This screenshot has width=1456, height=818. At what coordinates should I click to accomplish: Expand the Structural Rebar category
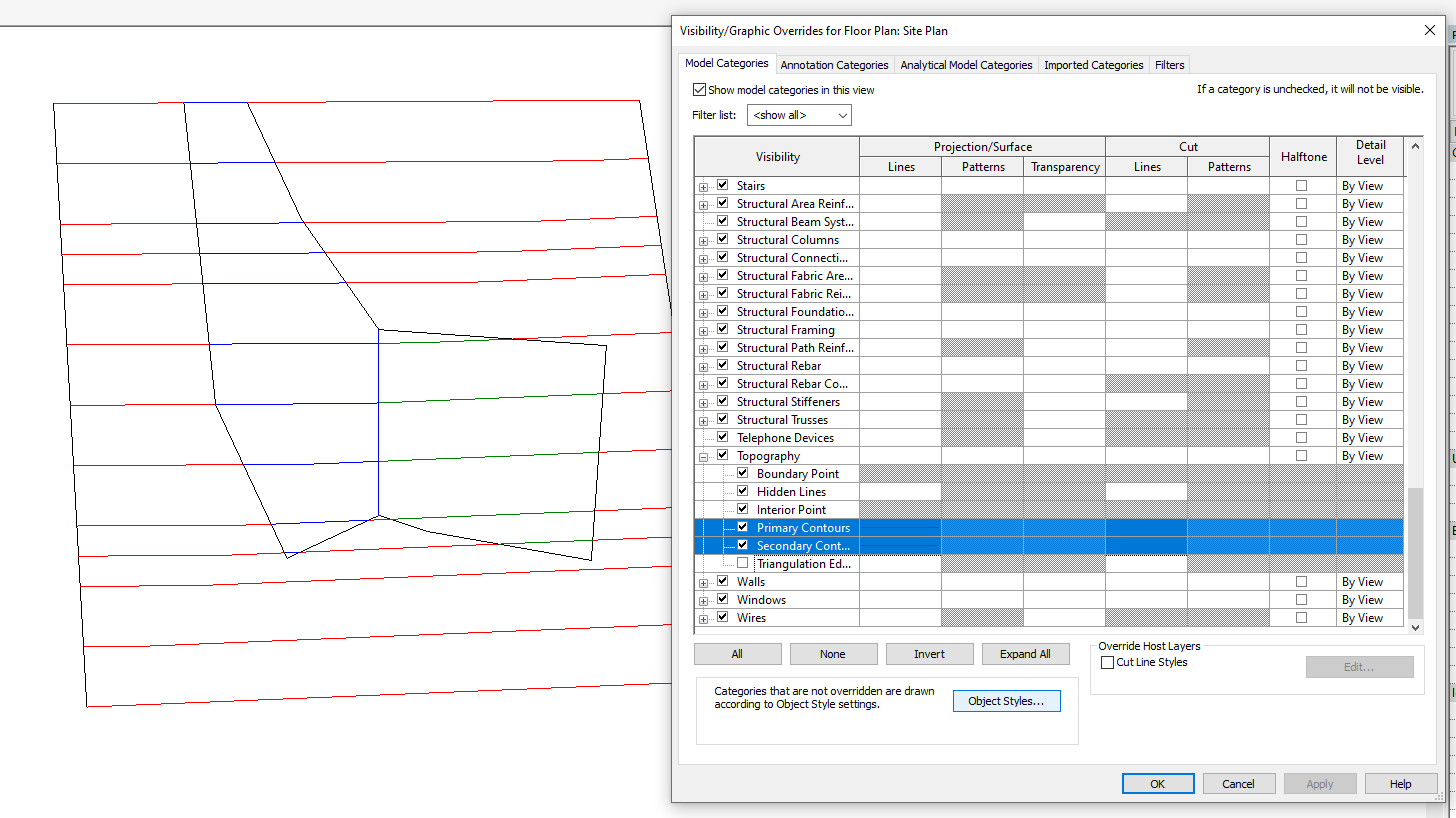point(703,367)
